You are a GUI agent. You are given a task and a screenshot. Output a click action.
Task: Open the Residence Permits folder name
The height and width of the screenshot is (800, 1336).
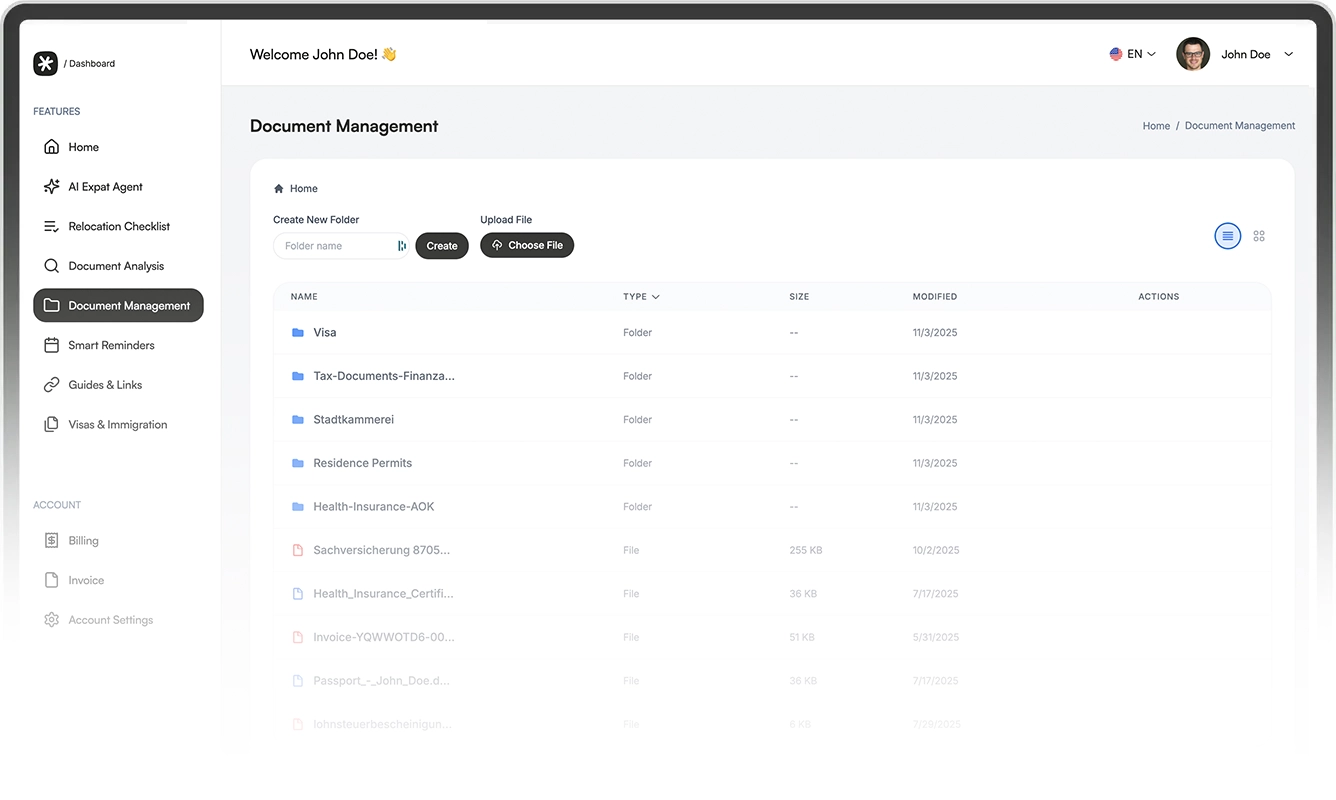click(363, 463)
